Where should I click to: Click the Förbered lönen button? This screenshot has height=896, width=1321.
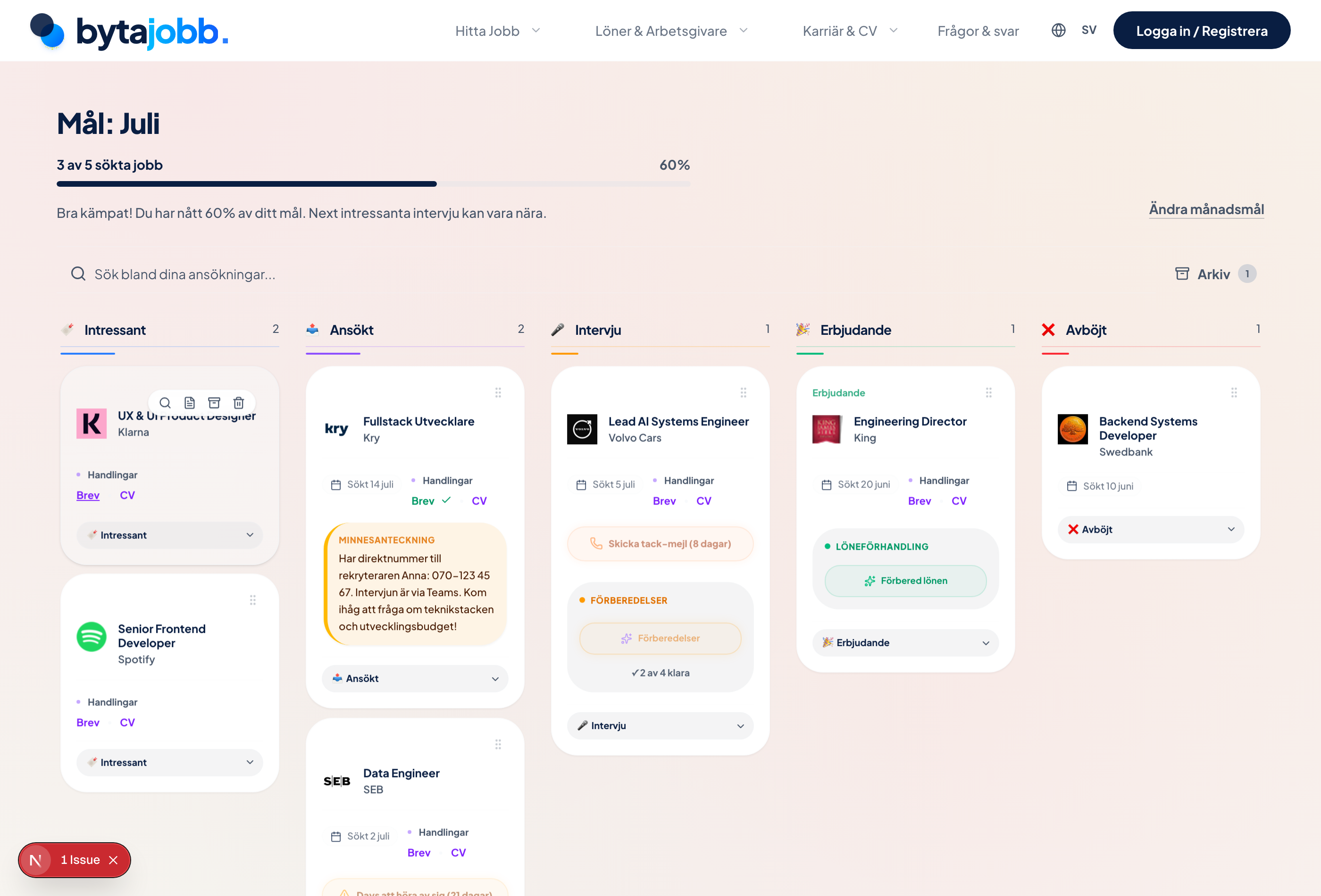(x=905, y=581)
